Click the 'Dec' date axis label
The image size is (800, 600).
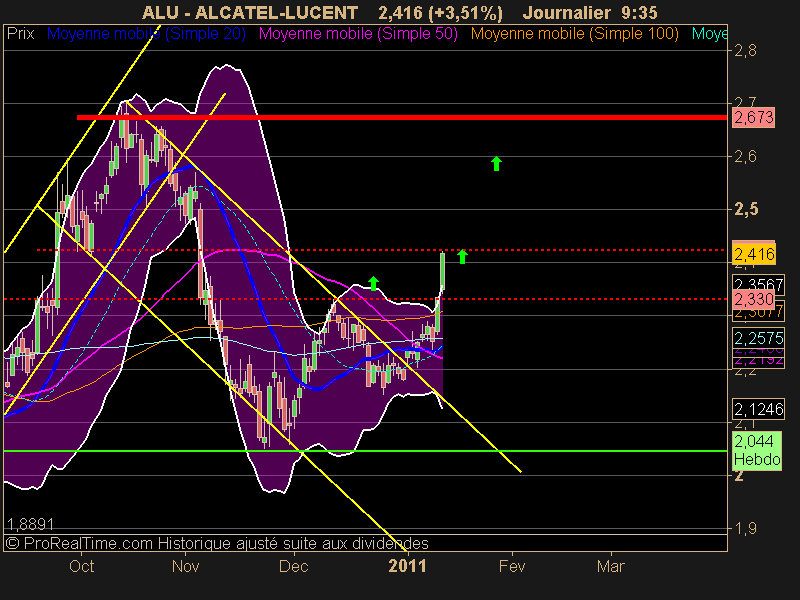coord(293,566)
